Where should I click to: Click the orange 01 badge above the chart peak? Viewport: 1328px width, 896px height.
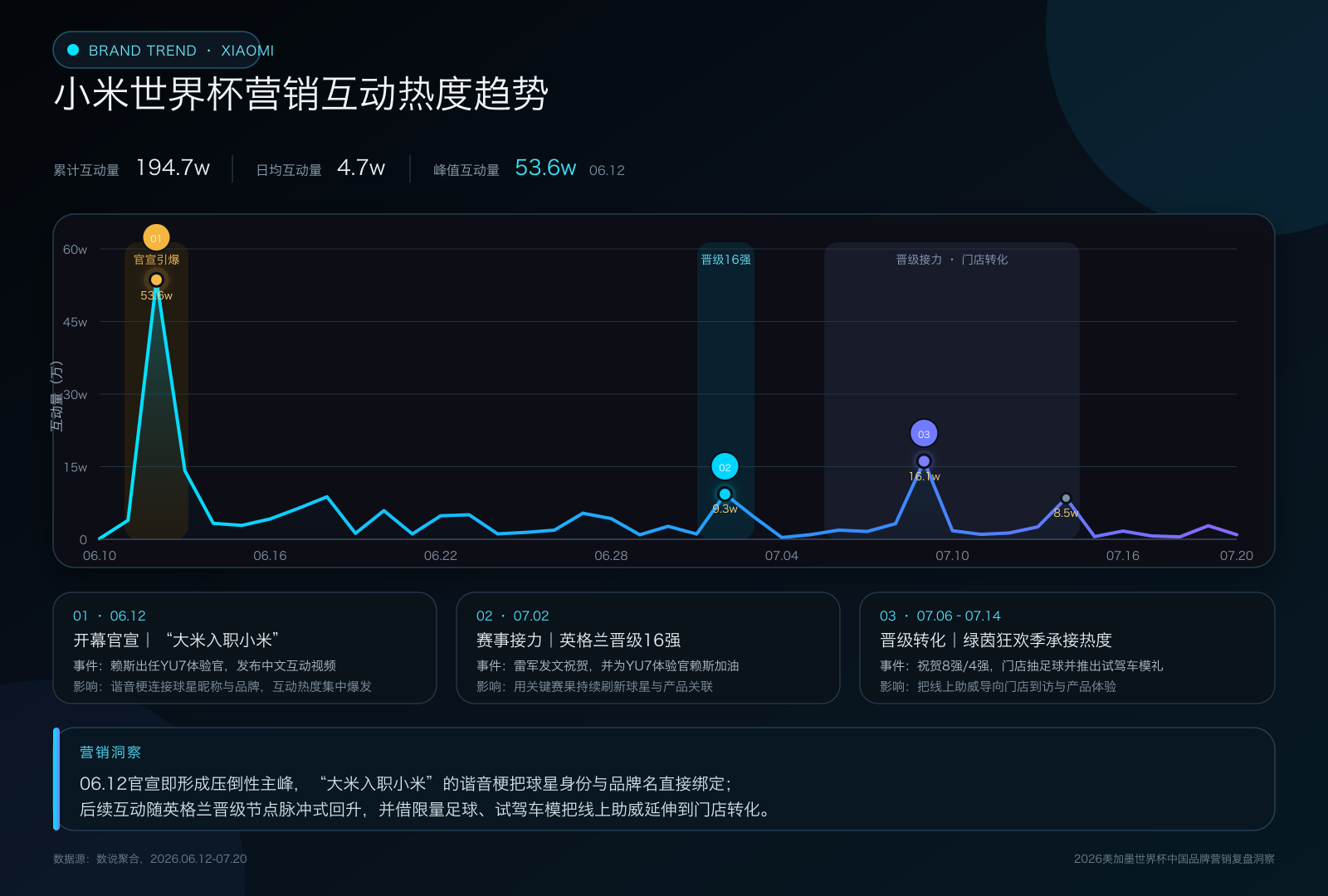coord(156,238)
